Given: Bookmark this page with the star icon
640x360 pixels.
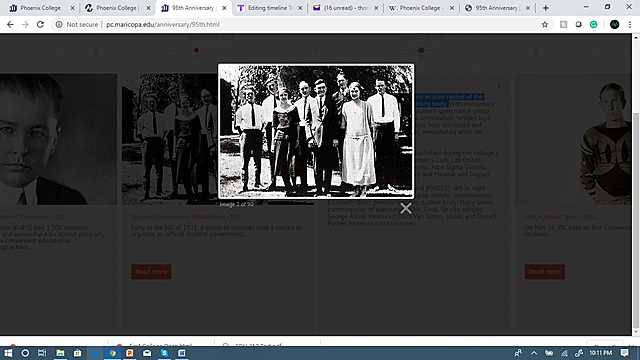Looking at the screenshot, I should pyautogui.click(x=545, y=24).
